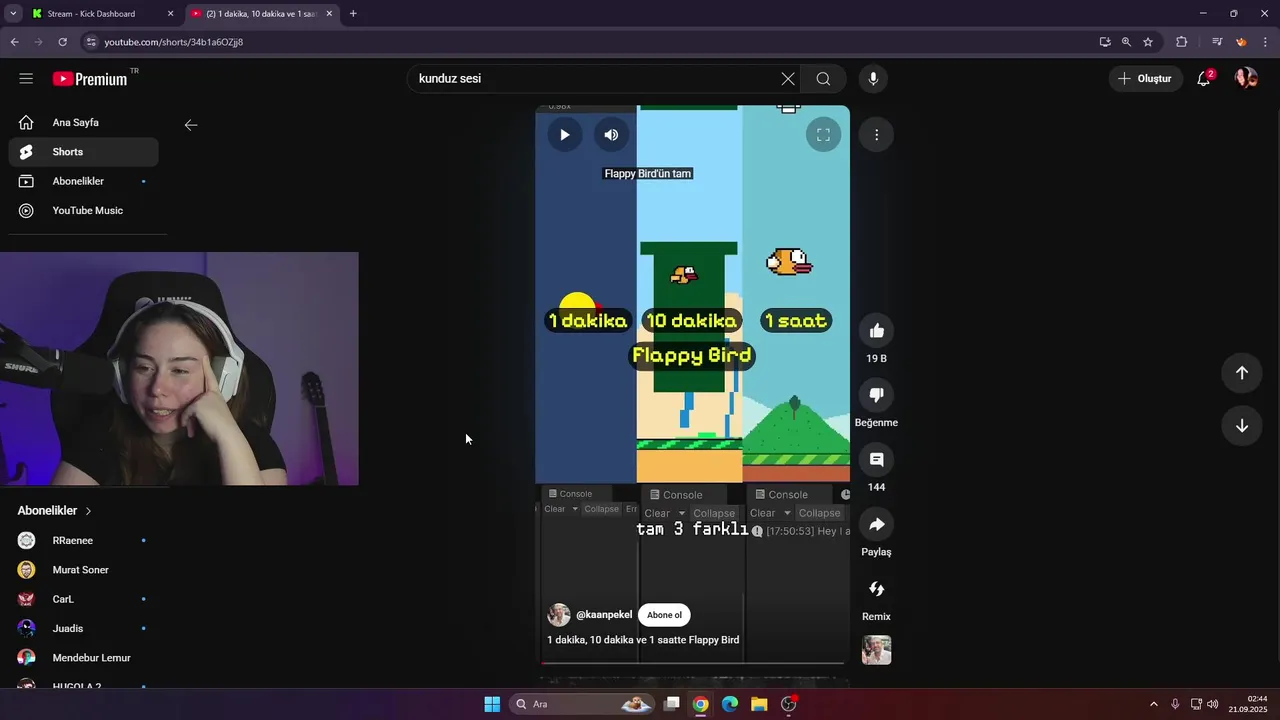The width and height of the screenshot is (1280, 720).
Task: Open RRaenee subscription channel
Action: click(84, 541)
